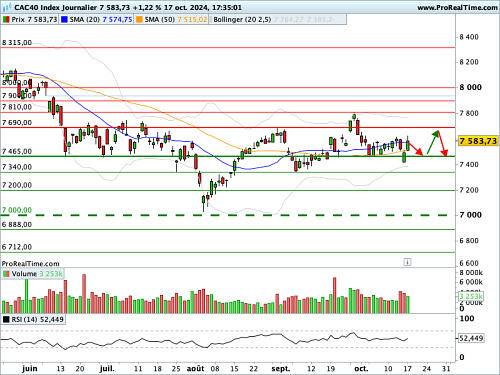Click the 8 315,00 resistance level label
This screenshot has width=500, height=375.
point(17,43)
